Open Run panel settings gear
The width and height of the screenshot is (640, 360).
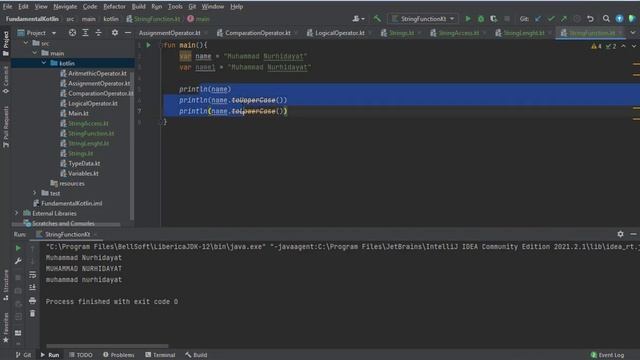click(620, 234)
